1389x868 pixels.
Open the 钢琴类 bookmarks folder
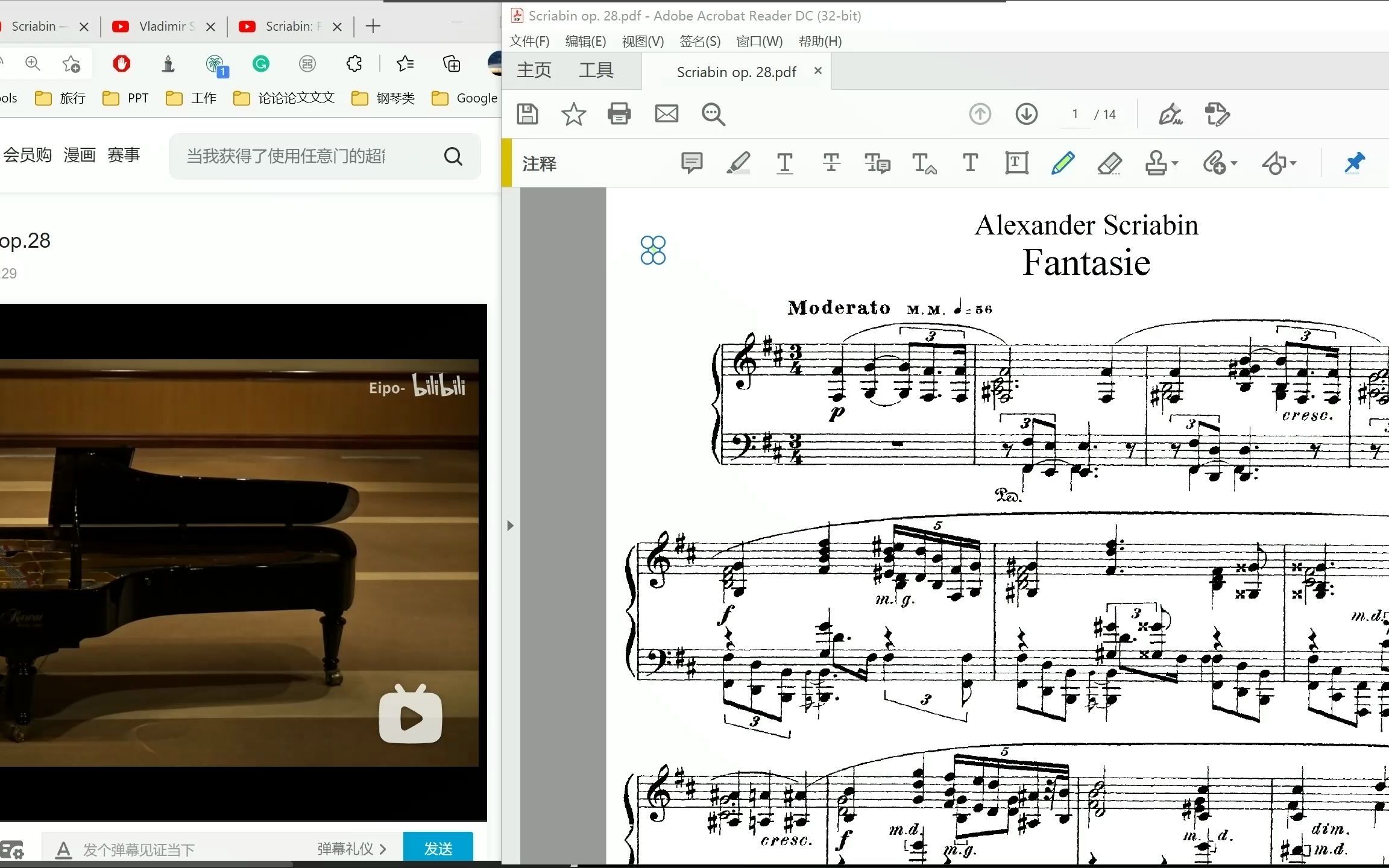(x=383, y=98)
